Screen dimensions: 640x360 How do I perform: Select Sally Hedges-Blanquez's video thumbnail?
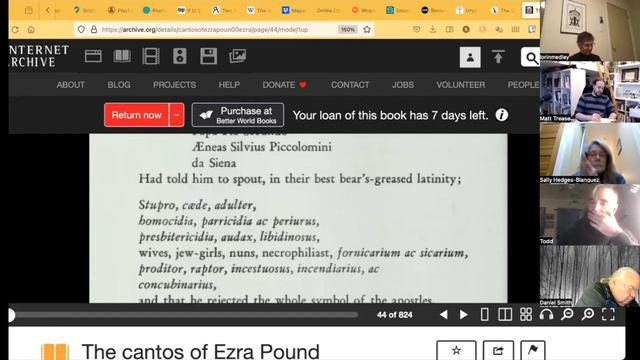click(590, 153)
